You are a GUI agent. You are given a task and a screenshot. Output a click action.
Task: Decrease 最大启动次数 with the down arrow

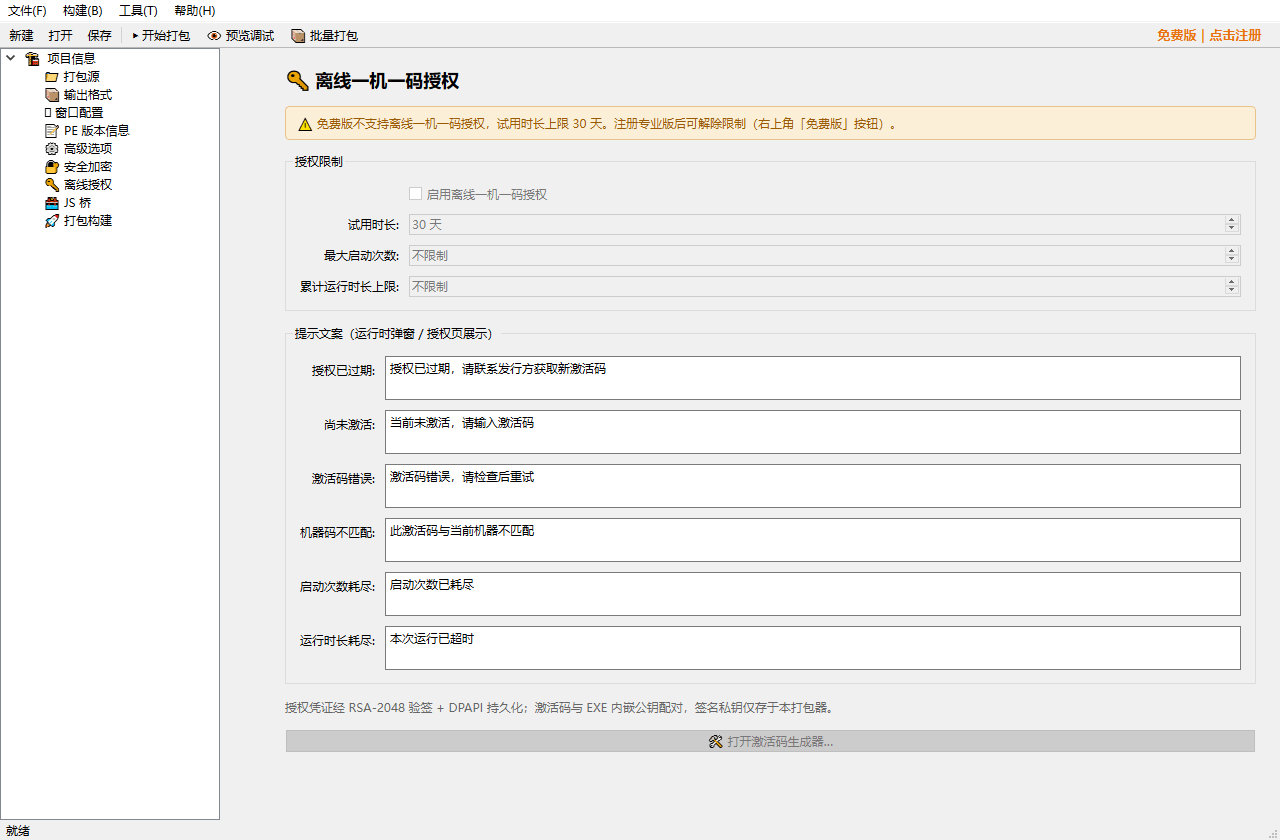pyautogui.click(x=1232, y=260)
